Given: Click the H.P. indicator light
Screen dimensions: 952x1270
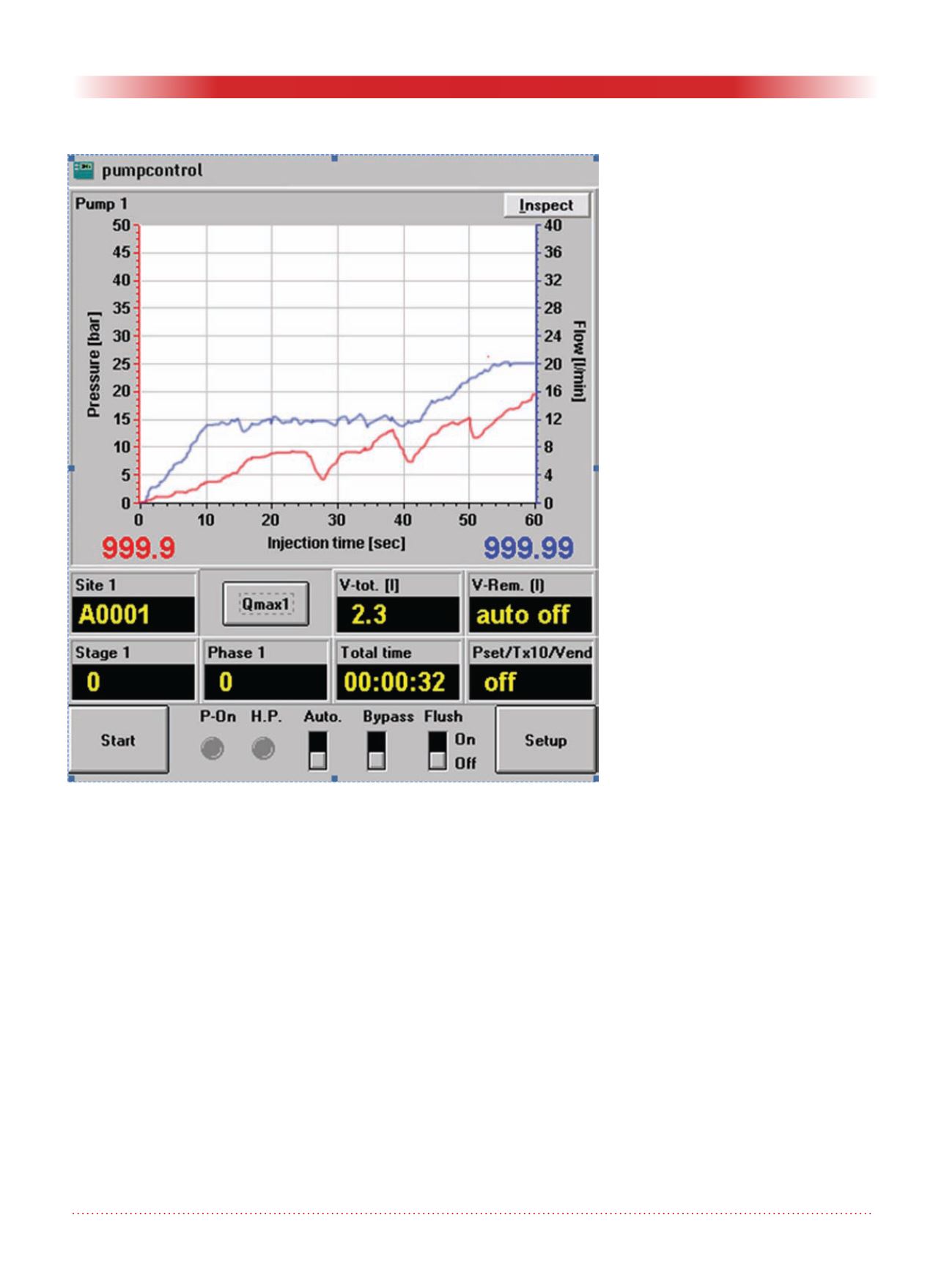Looking at the screenshot, I should [x=263, y=749].
